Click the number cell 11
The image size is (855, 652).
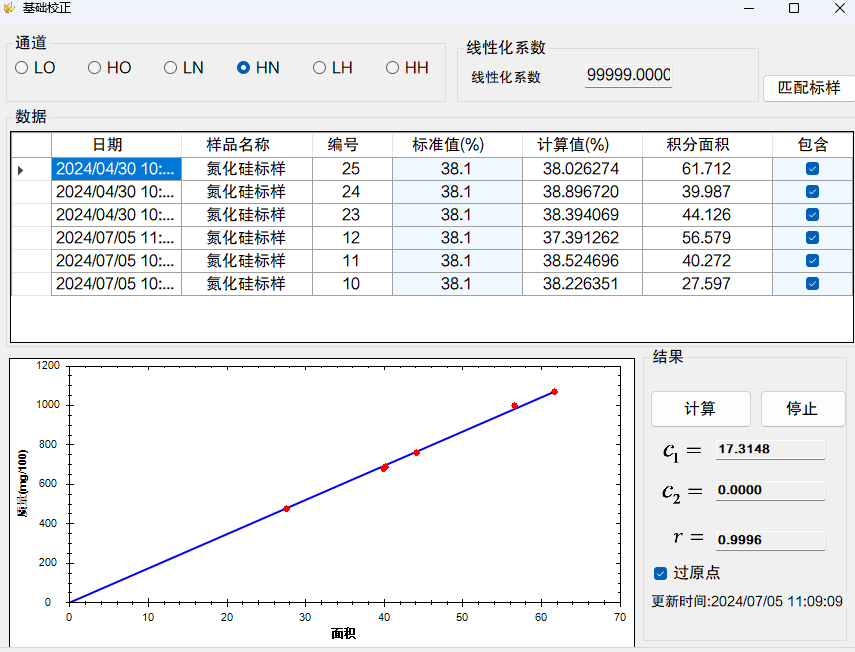pyautogui.click(x=352, y=261)
